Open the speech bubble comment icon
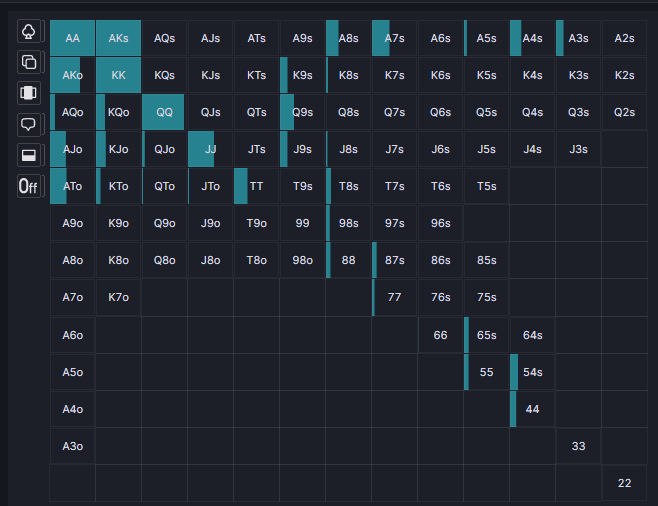This screenshot has width=658, height=506. (30, 124)
